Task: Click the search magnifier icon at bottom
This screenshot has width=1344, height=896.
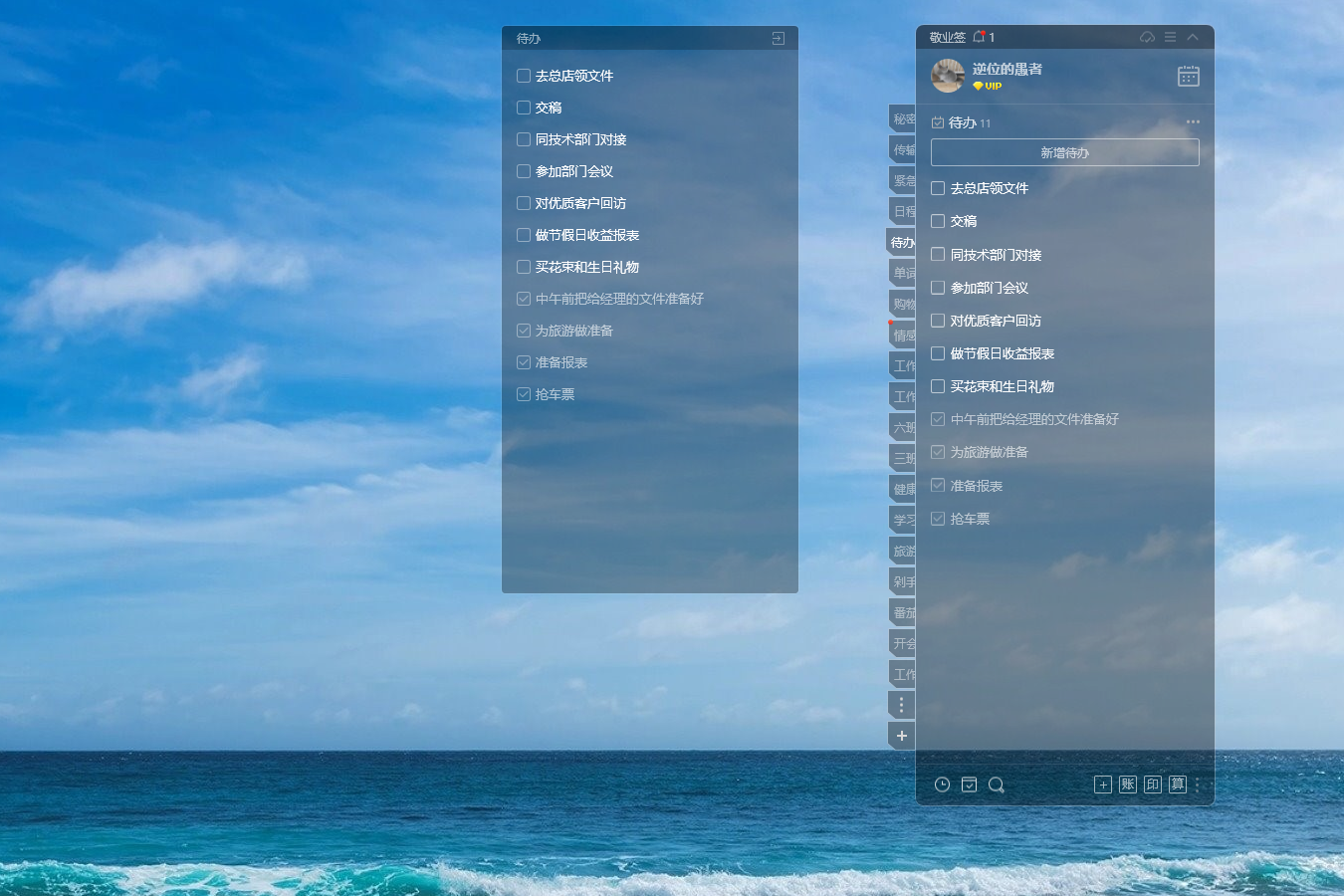Action: click(x=996, y=784)
